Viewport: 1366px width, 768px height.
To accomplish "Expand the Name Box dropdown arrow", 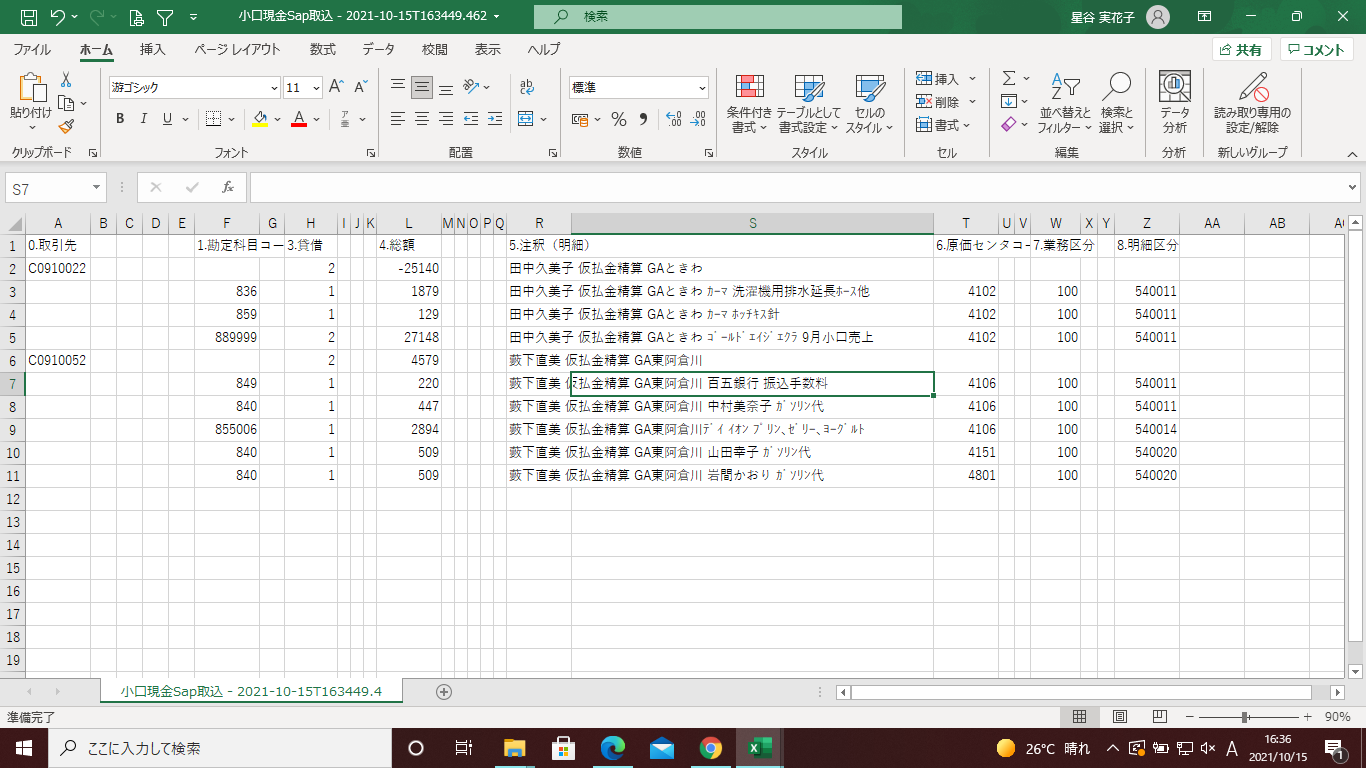I will 96,187.
